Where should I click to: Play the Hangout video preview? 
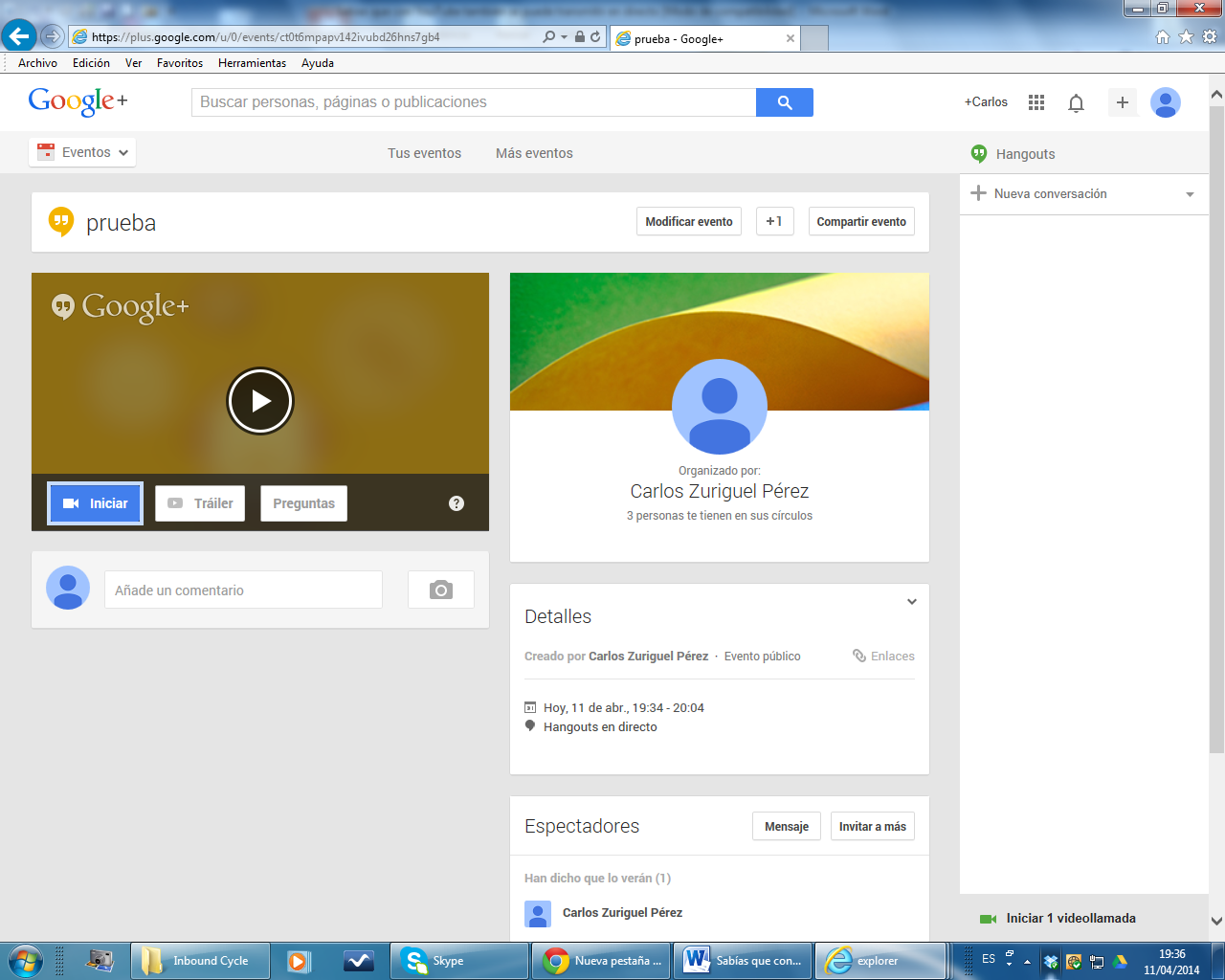[260, 401]
